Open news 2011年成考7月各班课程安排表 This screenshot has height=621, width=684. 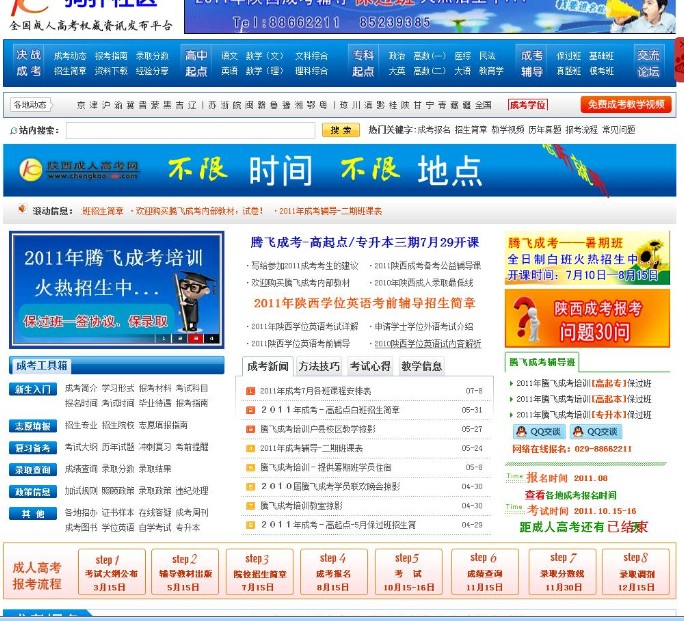point(315,391)
